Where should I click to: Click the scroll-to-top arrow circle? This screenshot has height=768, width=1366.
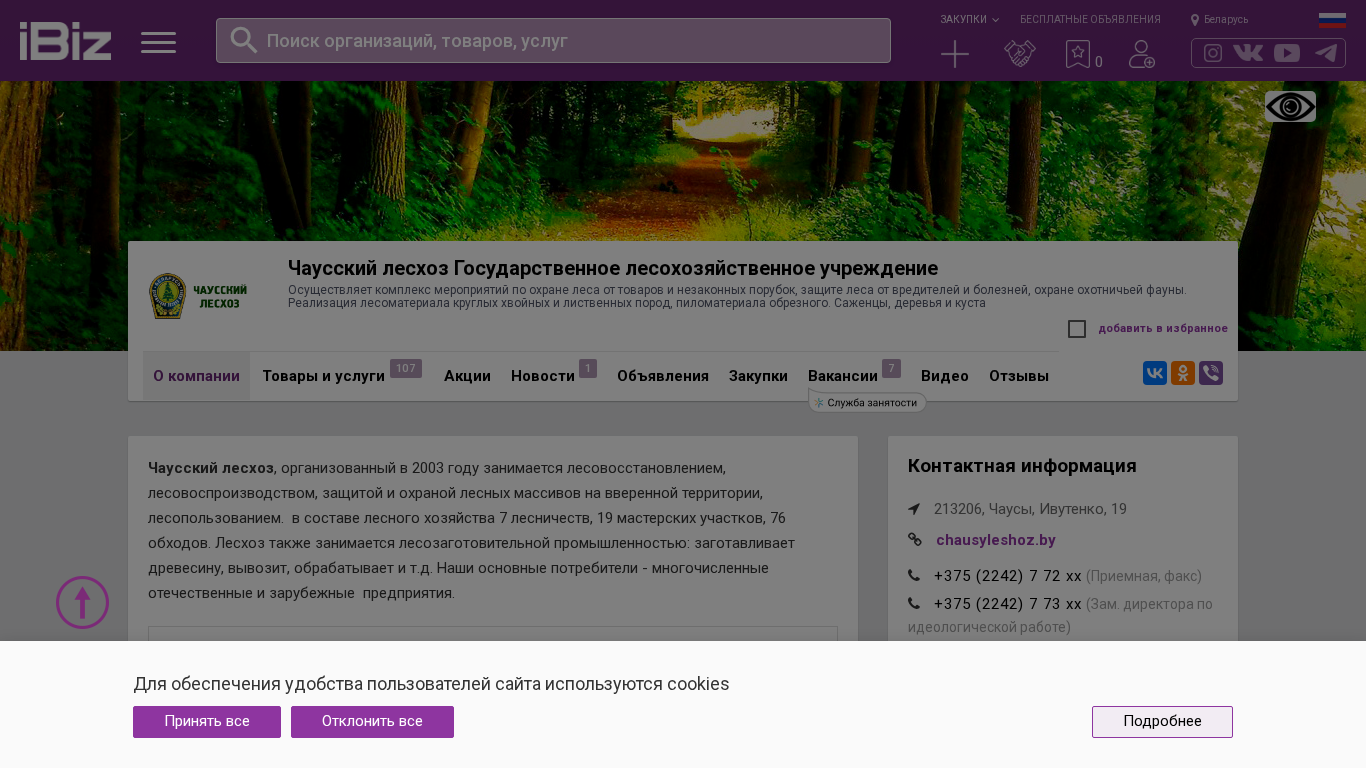coord(82,602)
